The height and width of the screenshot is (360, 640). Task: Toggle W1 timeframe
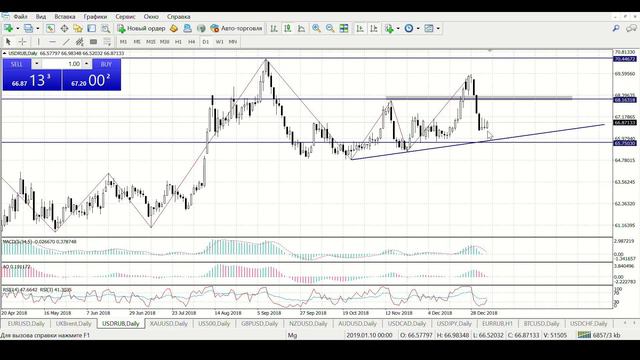click(219, 42)
